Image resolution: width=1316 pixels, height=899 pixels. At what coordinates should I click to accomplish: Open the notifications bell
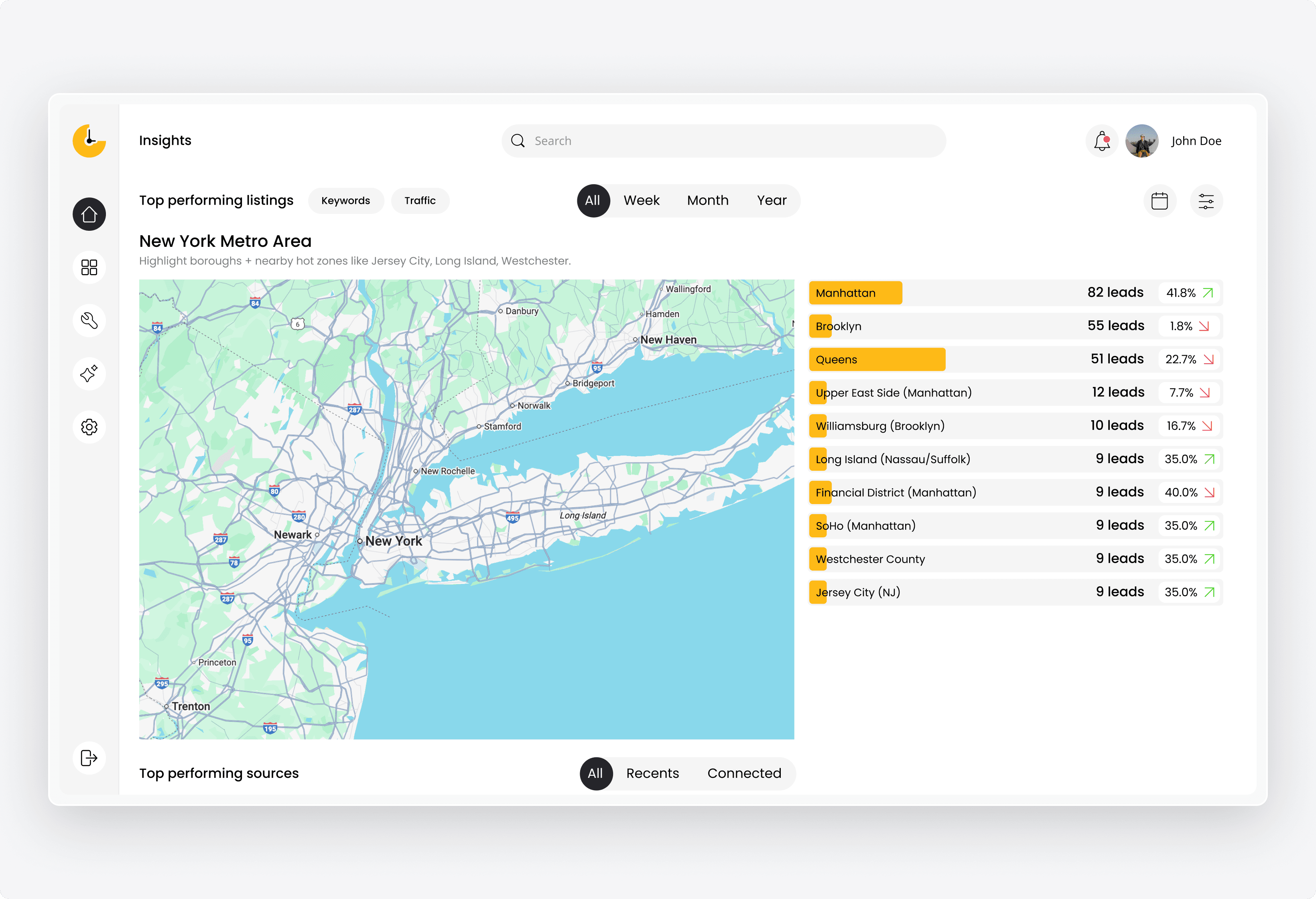pos(1102,141)
